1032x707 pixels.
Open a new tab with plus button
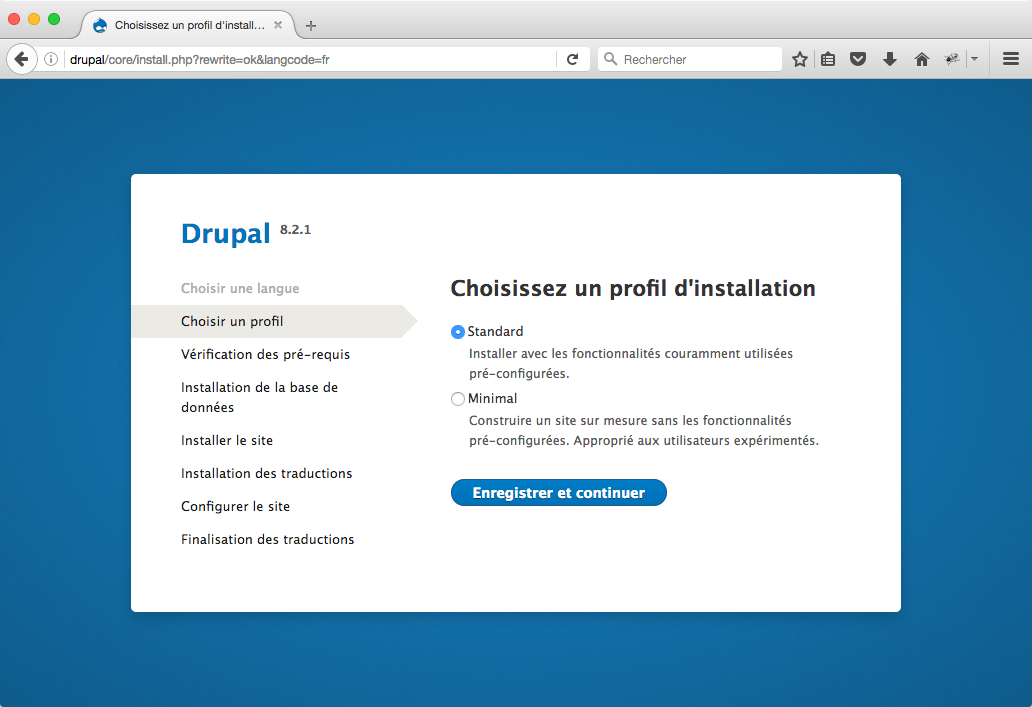pos(311,26)
